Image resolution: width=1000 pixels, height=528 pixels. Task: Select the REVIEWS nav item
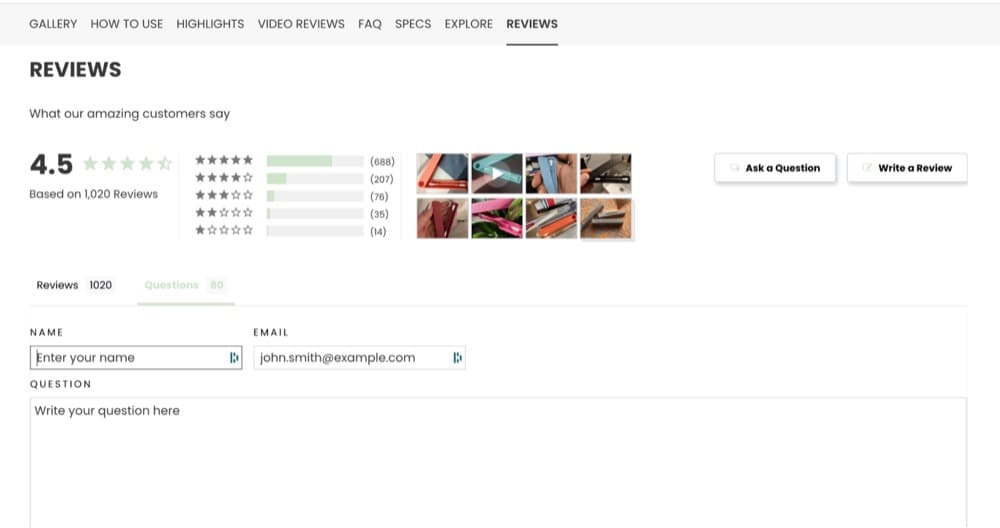[x=532, y=24]
